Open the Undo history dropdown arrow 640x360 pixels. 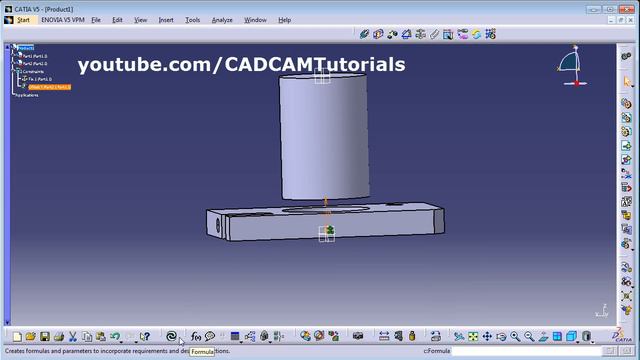tap(121, 341)
